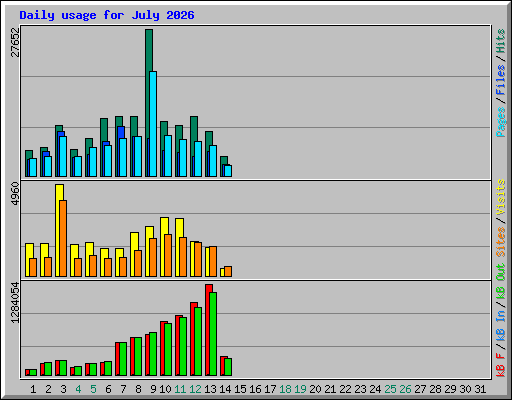Click day label 29 on x-axis
This screenshot has width=512, height=400.
click(450, 389)
